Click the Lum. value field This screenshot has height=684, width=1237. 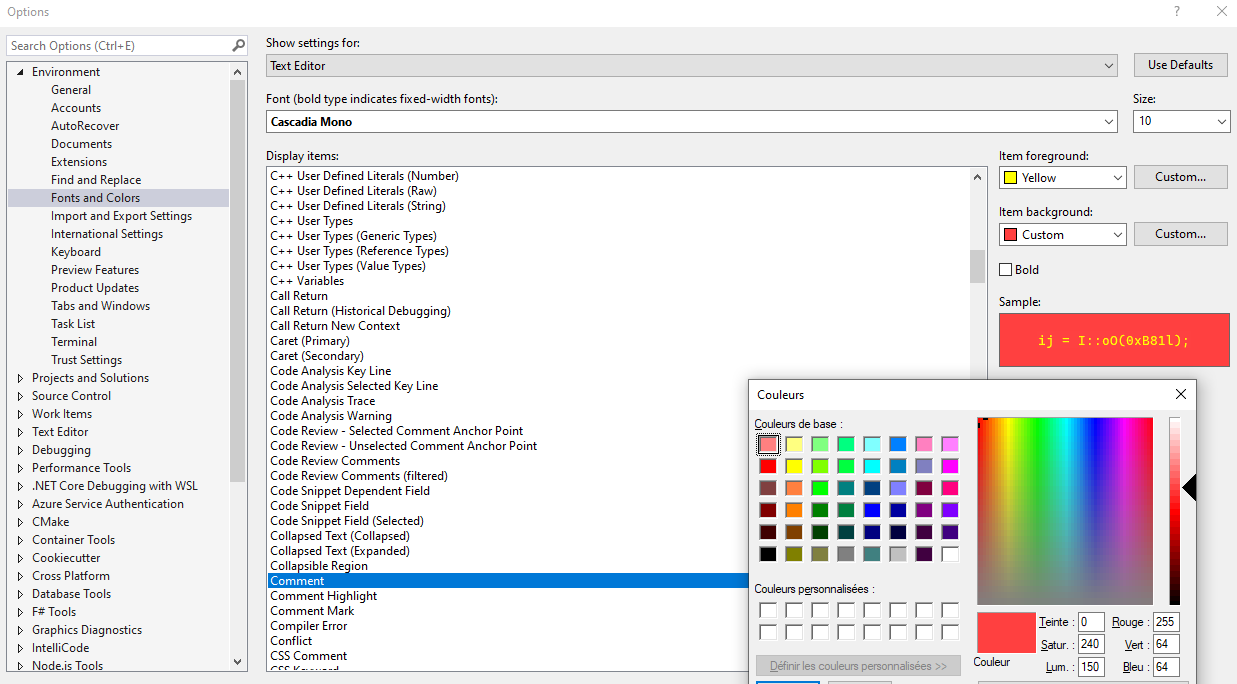click(x=1091, y=667)
